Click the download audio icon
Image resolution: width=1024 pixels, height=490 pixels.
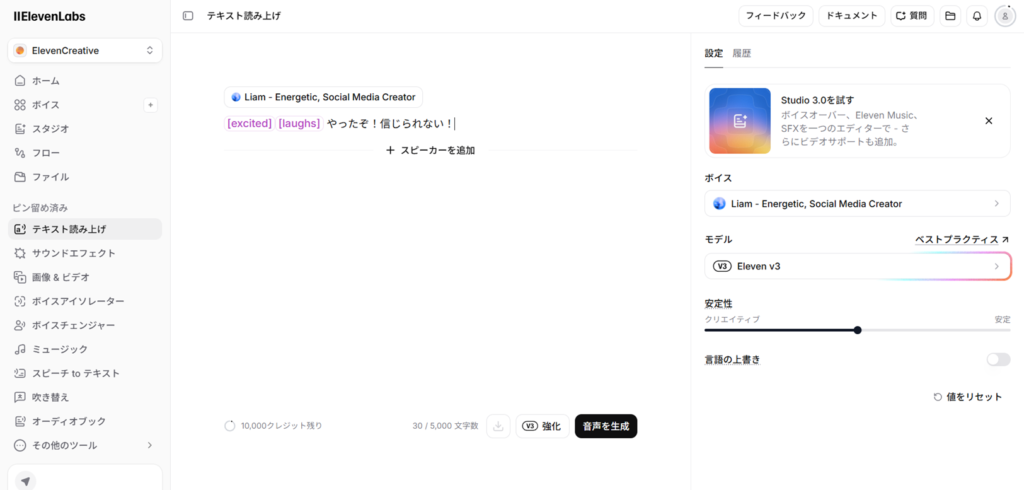pos(498,426)
